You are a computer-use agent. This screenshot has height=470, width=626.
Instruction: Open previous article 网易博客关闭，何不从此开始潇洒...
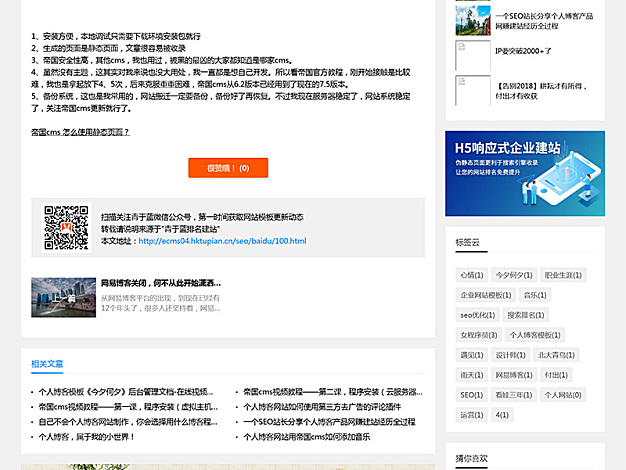click(161, 283)
